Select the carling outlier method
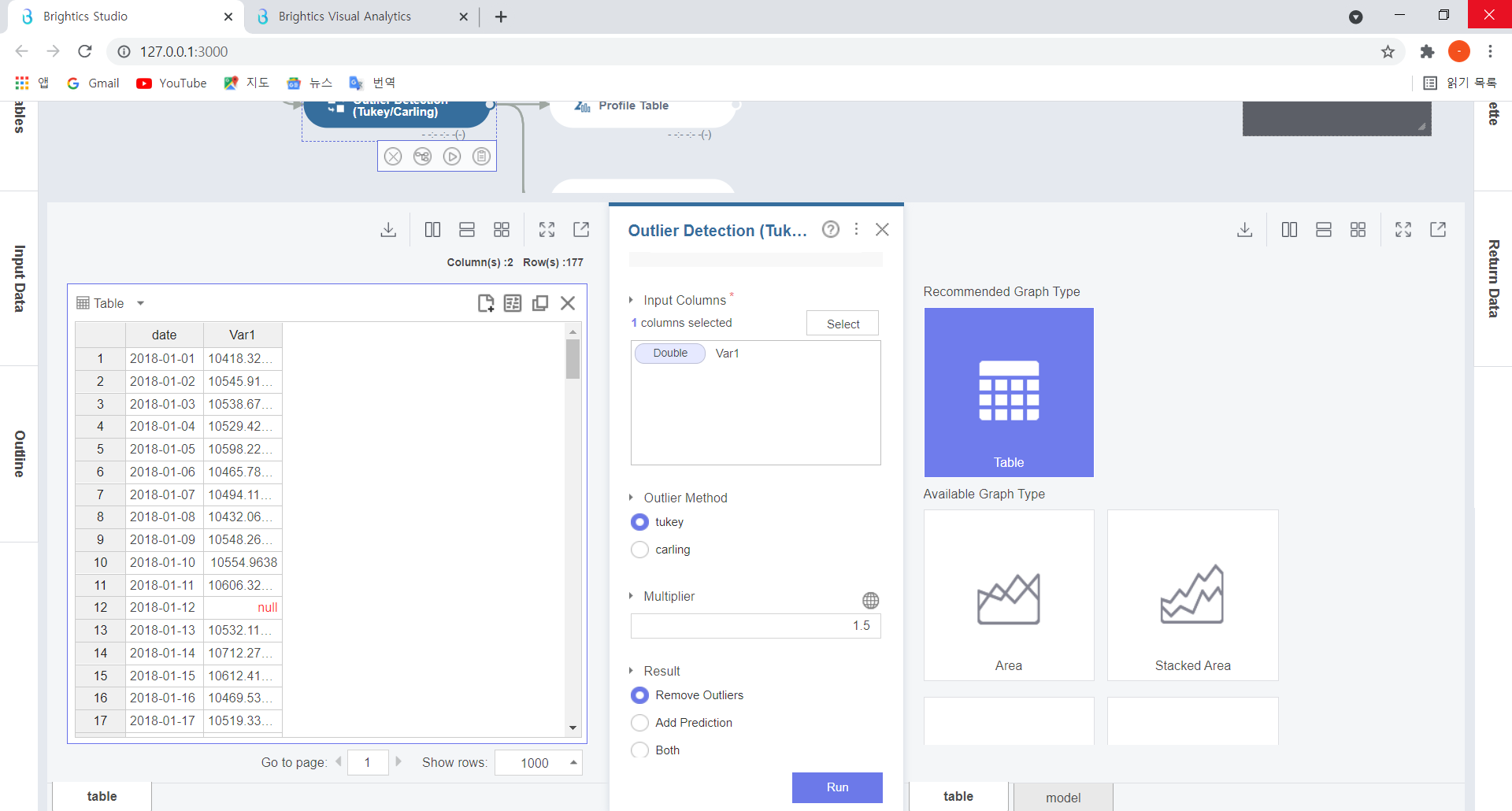 [x=640, y=550]
